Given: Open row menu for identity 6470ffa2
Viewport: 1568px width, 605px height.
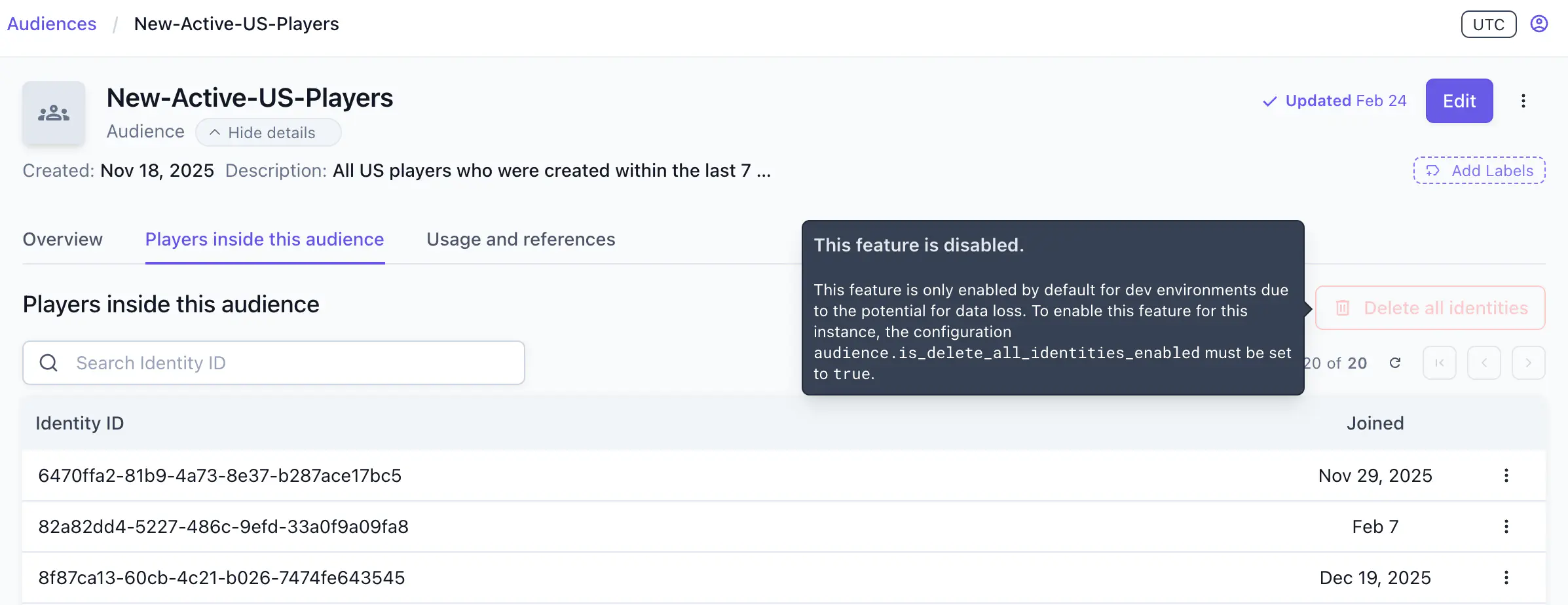Looking at the screenshot, I should coord(1506,475).
